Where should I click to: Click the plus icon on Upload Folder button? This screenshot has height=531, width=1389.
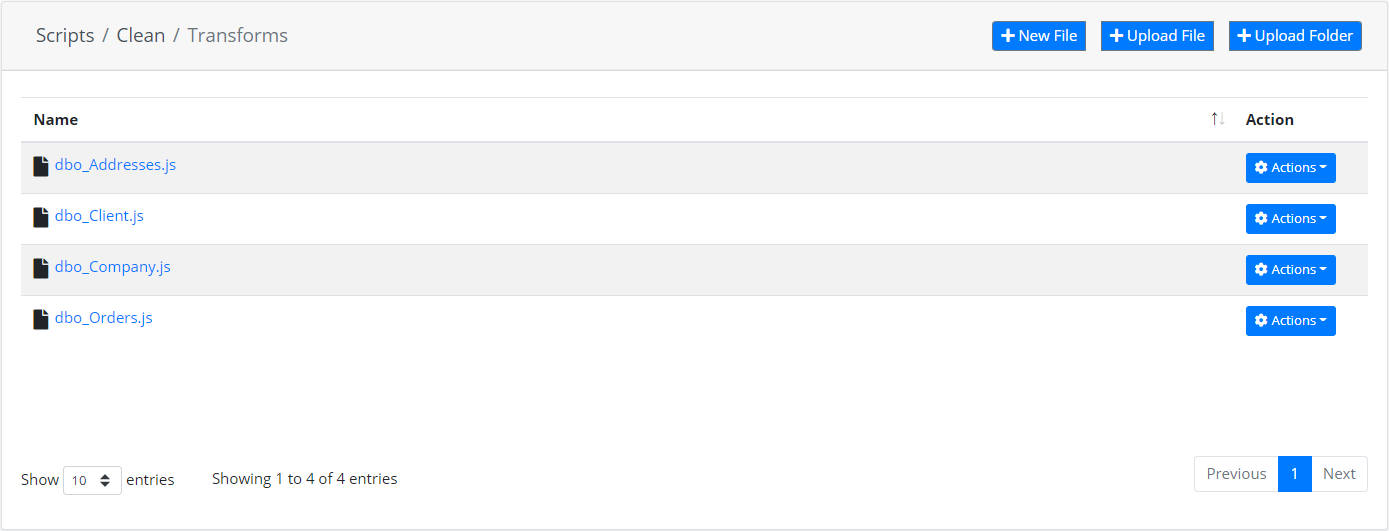click(x=1244, y=36)
